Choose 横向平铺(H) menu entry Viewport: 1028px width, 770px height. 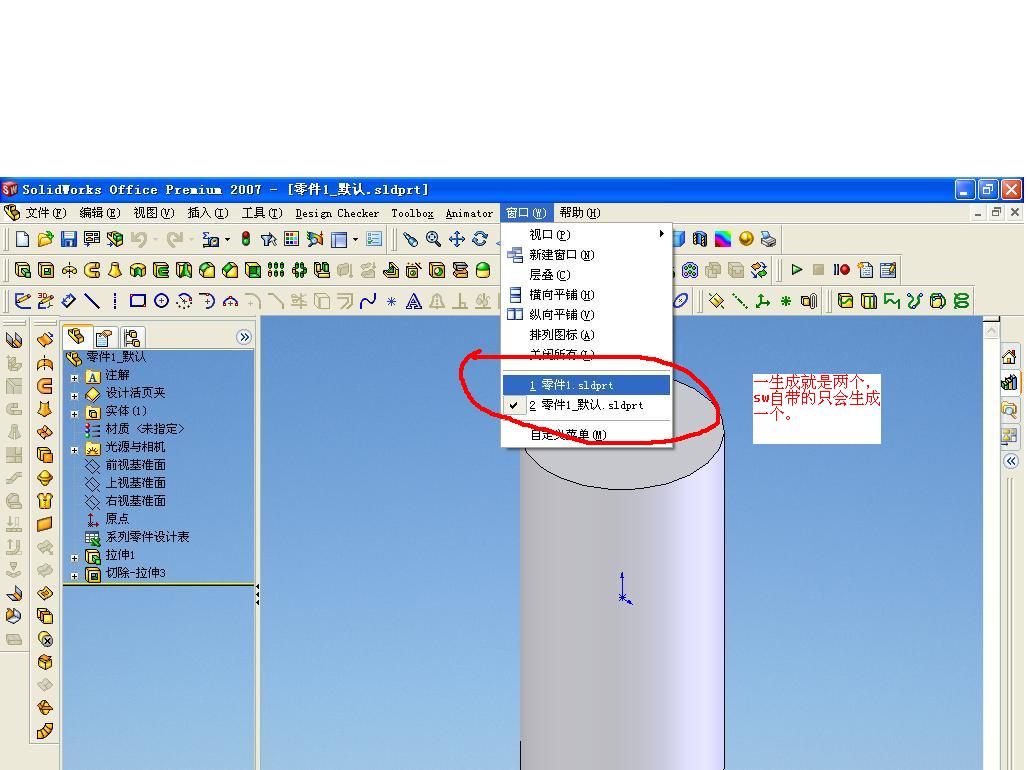pos(587,295)
